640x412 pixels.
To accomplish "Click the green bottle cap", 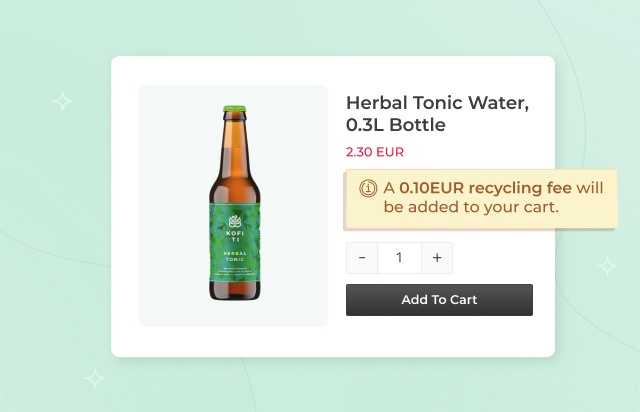I will tap(234, 110).
